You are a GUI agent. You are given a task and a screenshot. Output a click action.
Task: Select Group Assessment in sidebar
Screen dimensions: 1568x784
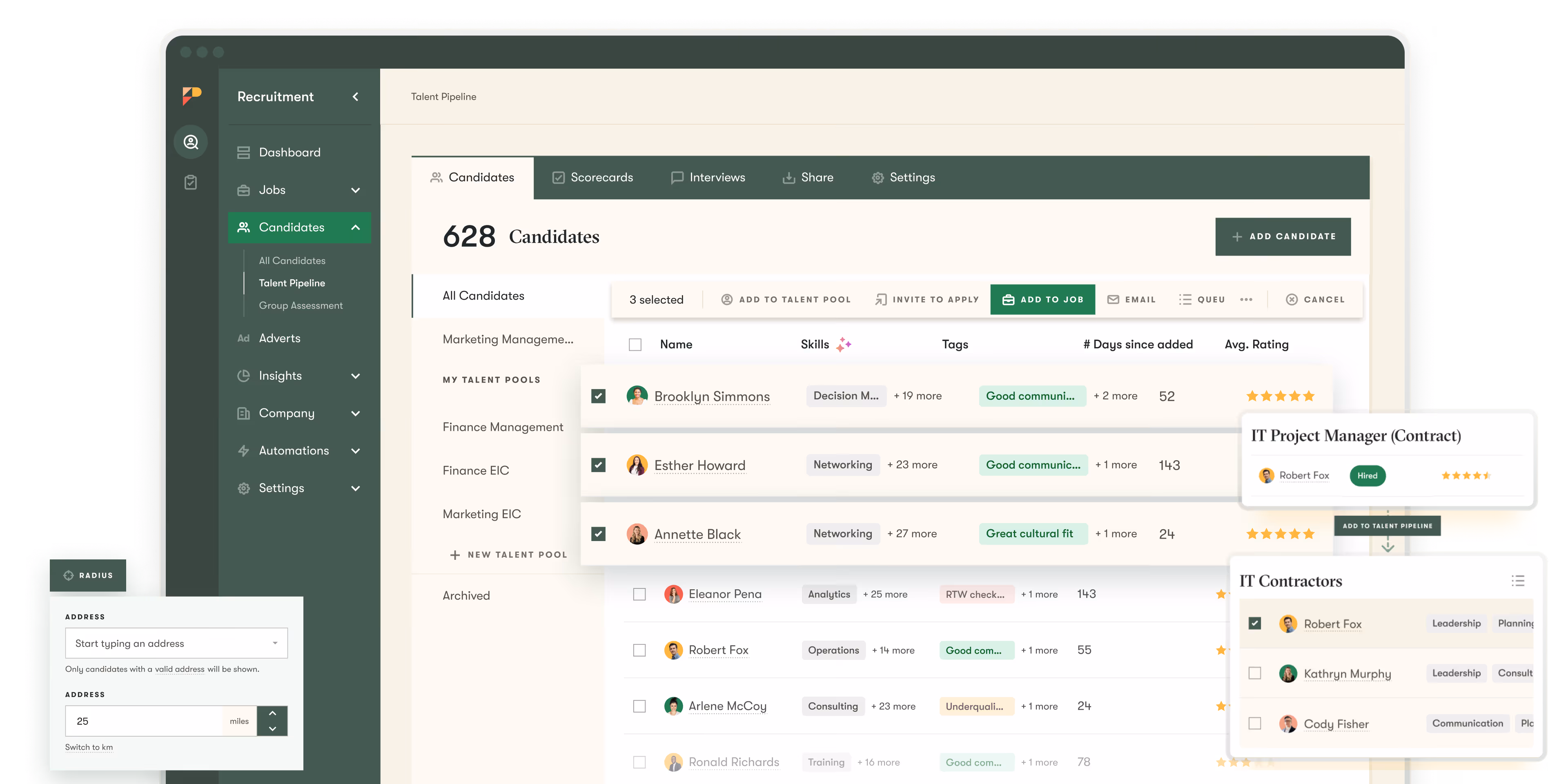click(301, 305)
